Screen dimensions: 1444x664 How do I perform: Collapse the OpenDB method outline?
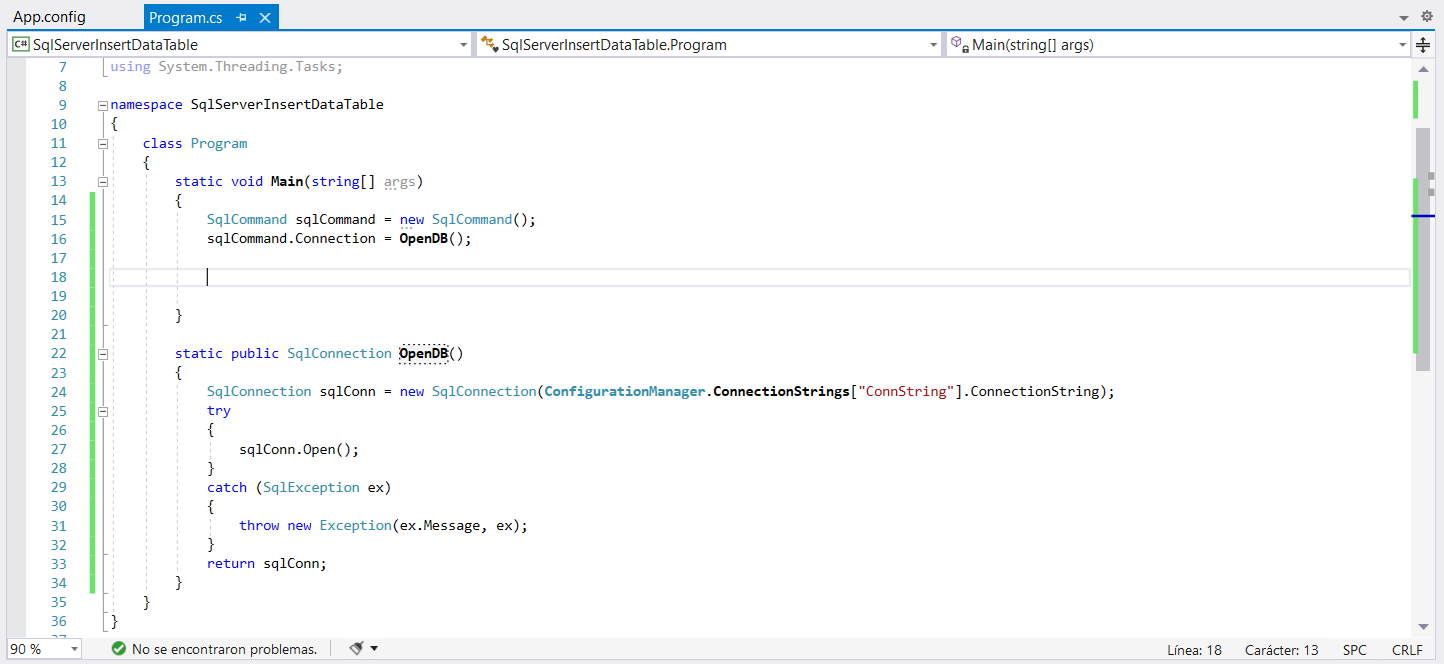102,354
